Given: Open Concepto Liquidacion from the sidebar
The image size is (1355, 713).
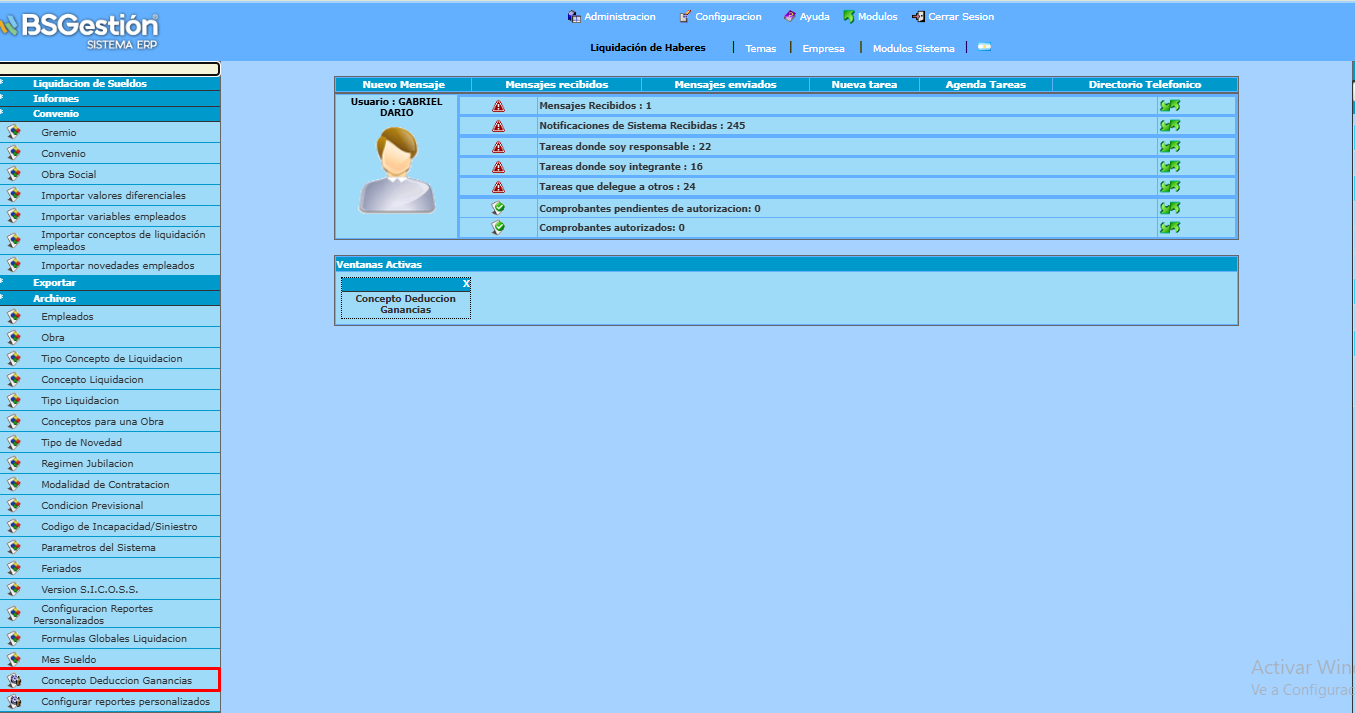Looking at the screenshot, I should coord(92,380).
